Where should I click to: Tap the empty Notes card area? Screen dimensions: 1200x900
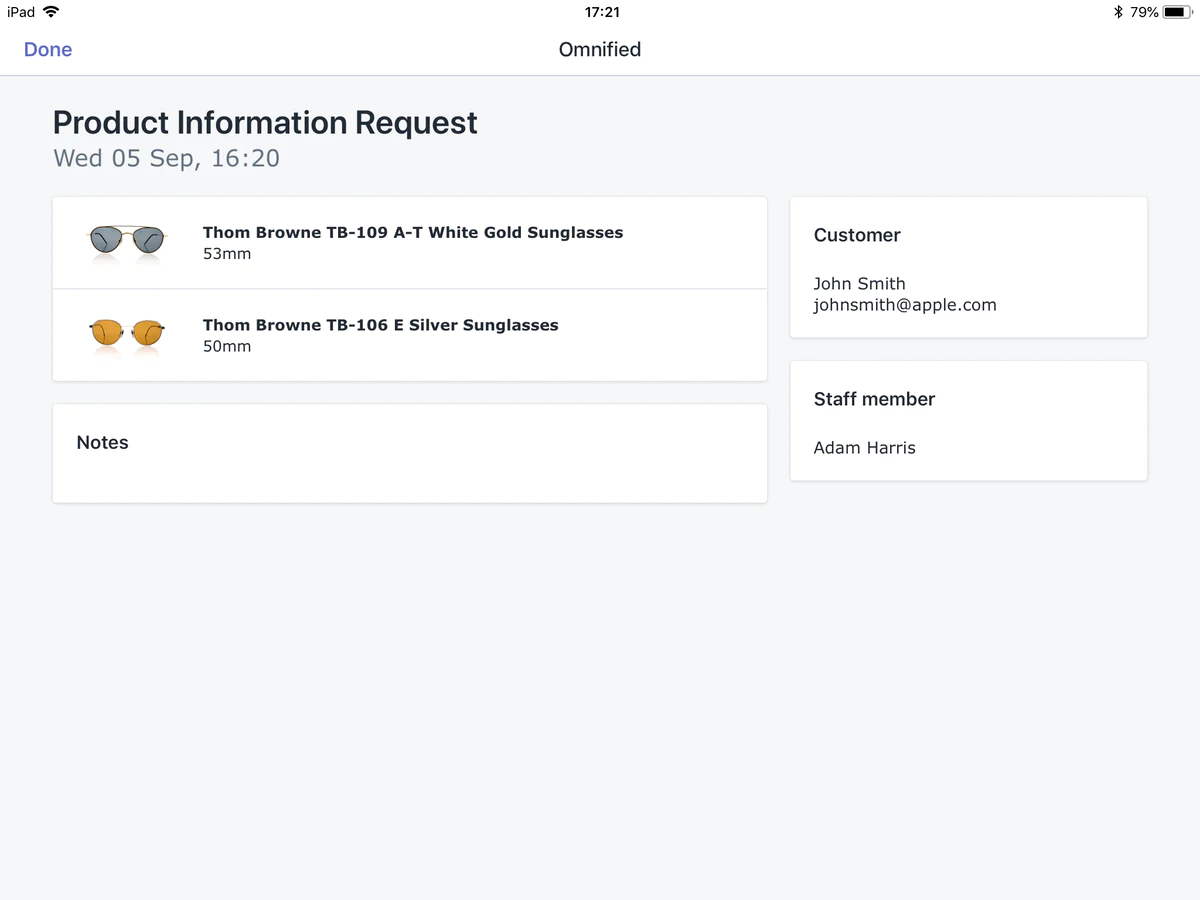pos(410,477)
